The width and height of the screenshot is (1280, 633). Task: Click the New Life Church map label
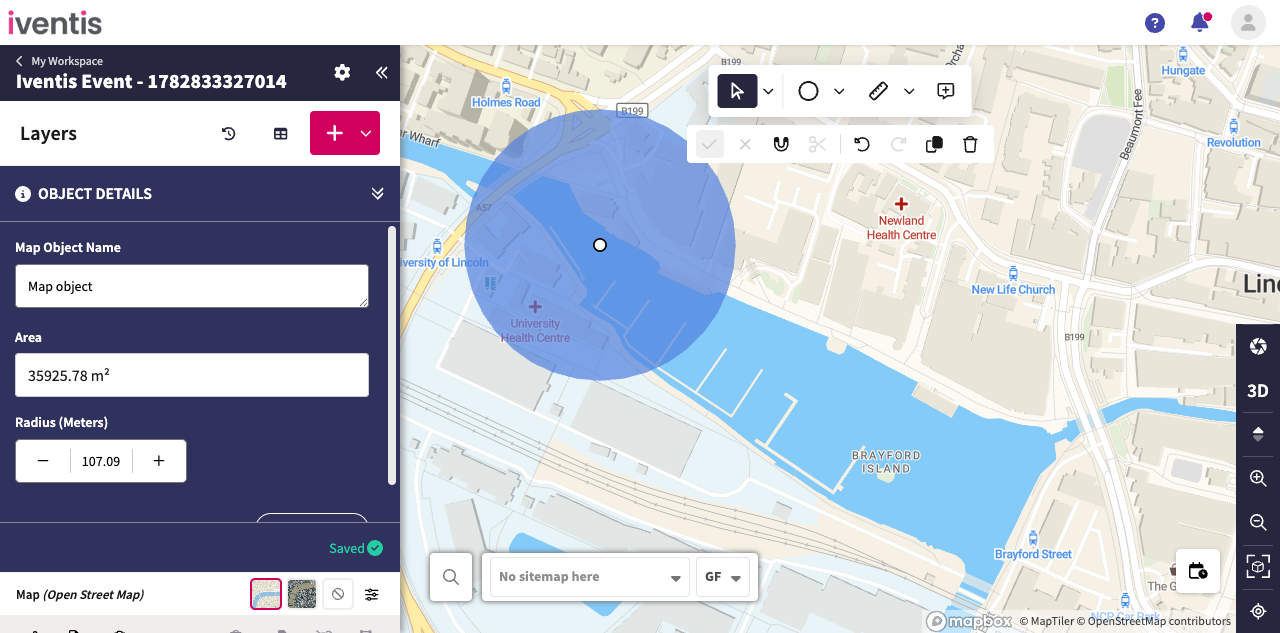tap(1013, 289)
